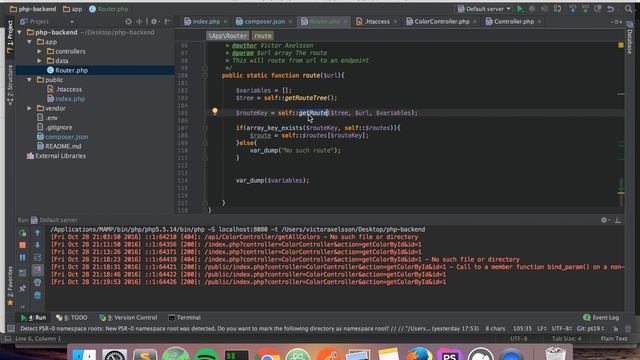Click the down arrow in Run panel
The image size is (640, 360).
point(37,245)
